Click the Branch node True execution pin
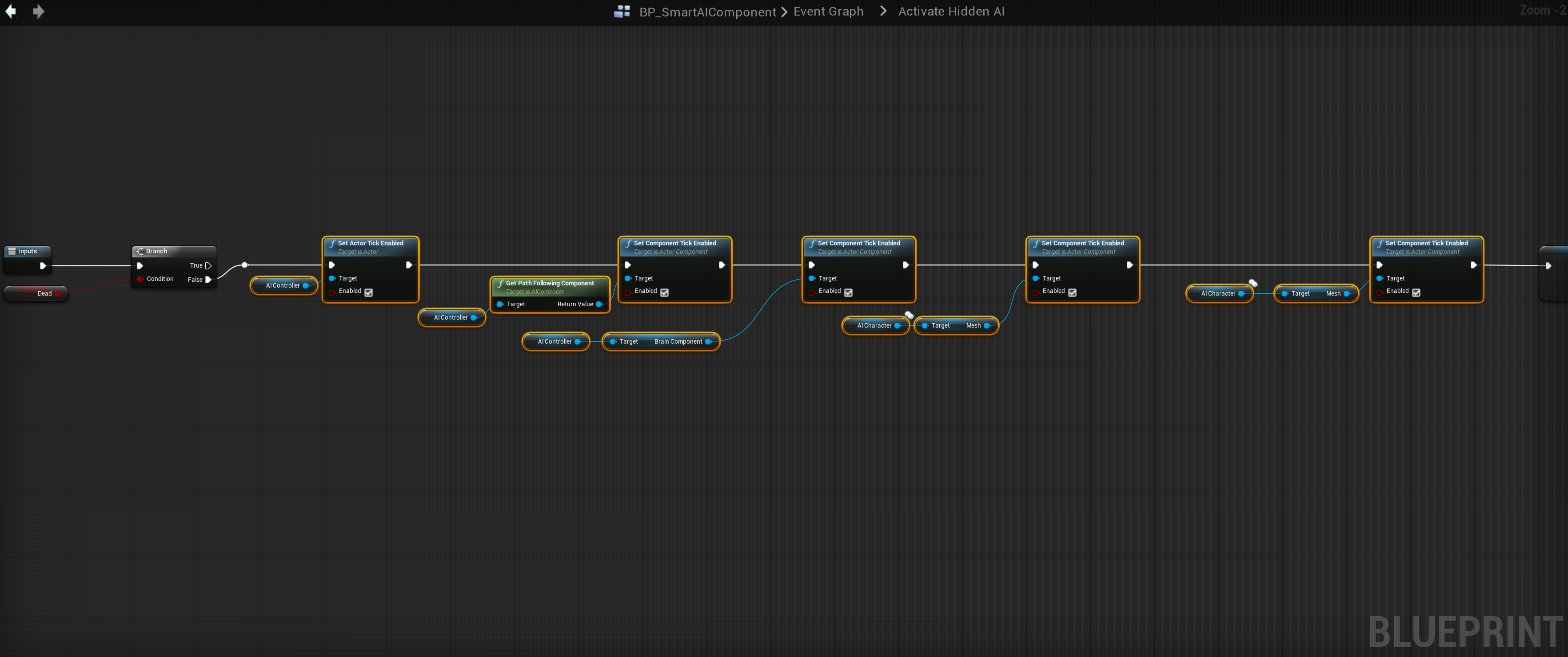 coord(208,265)
